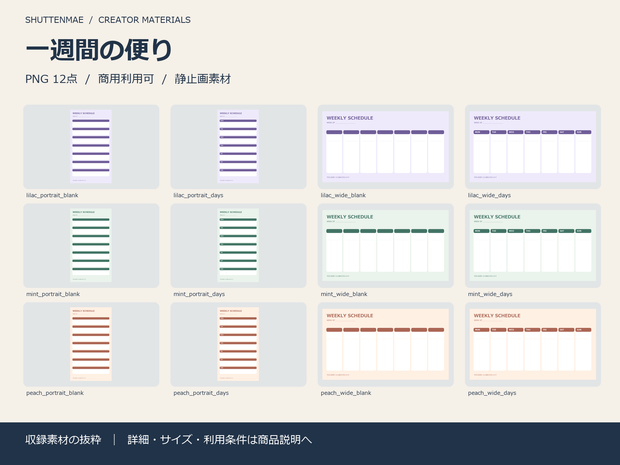Click the 詳細・サイズ・利用条件は商品説明へ footer text
Screen dimensions: 620x465
pos(219,440)
